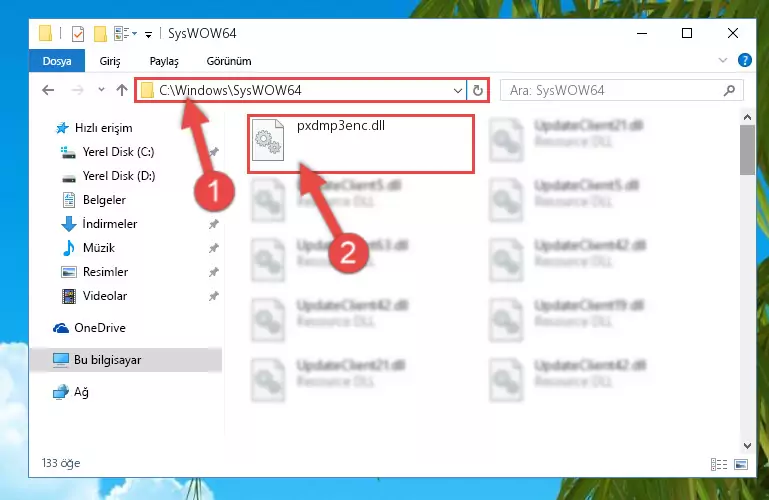
Task: Select the pxdmp3enc.dll file name
Action: coord(341,125)
